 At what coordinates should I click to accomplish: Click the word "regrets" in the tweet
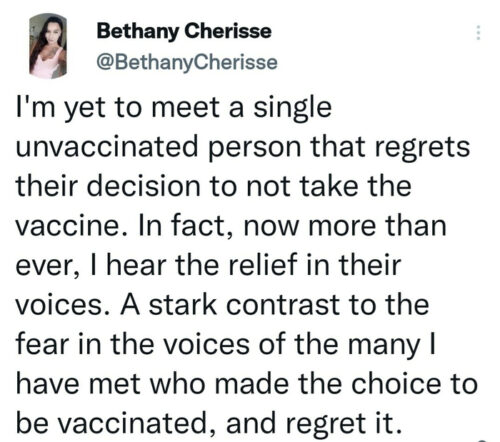tap(422, 148)
